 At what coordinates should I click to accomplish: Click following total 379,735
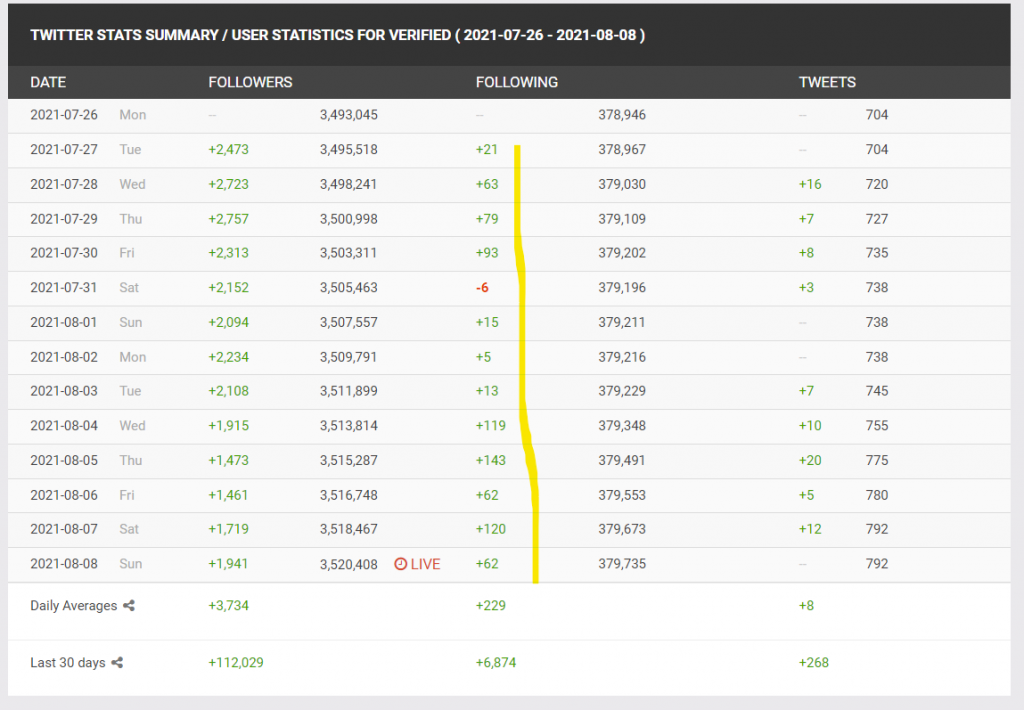pos(622,564)
